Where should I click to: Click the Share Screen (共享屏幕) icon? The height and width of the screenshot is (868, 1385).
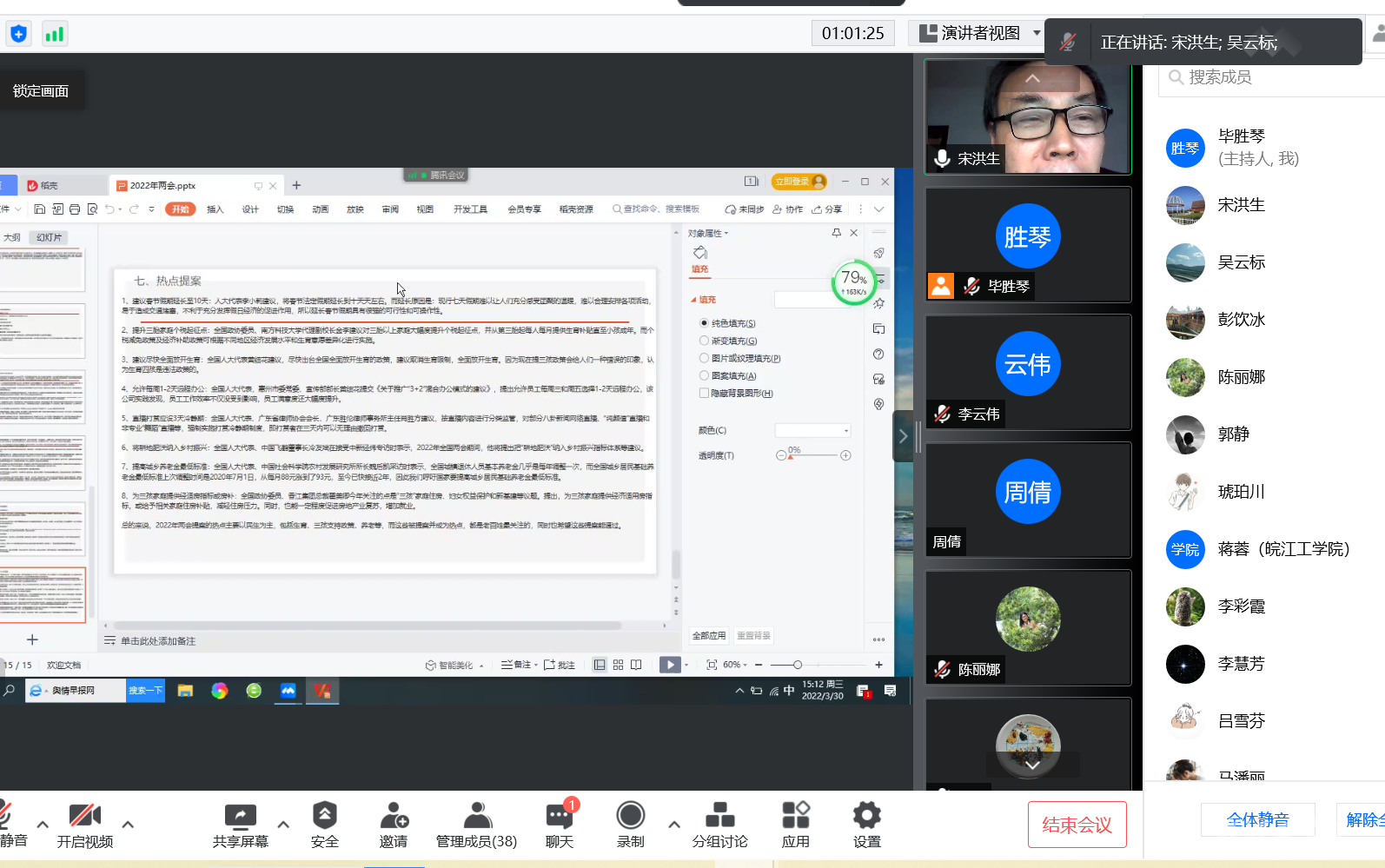pos(240,817)
